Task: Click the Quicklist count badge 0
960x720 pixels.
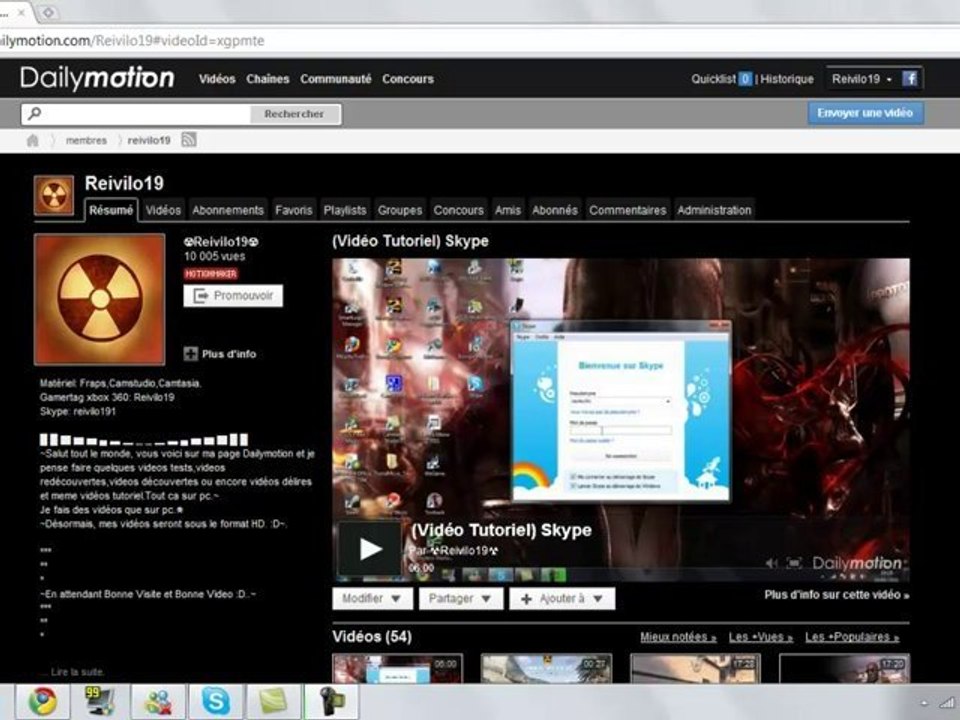Action: (x=745, y=79)
